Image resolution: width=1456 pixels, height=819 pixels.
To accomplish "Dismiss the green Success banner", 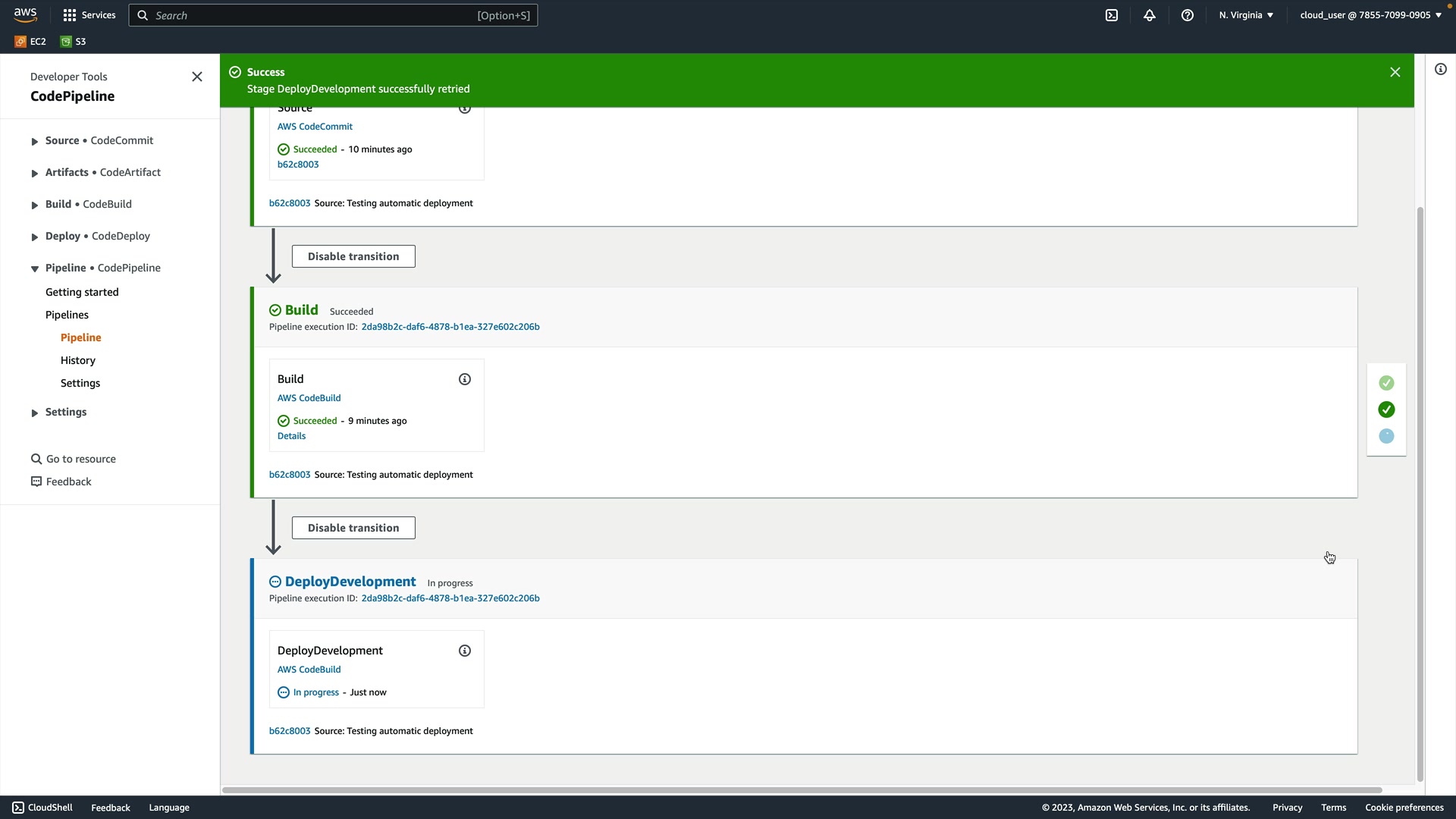I will [1395, 72].
